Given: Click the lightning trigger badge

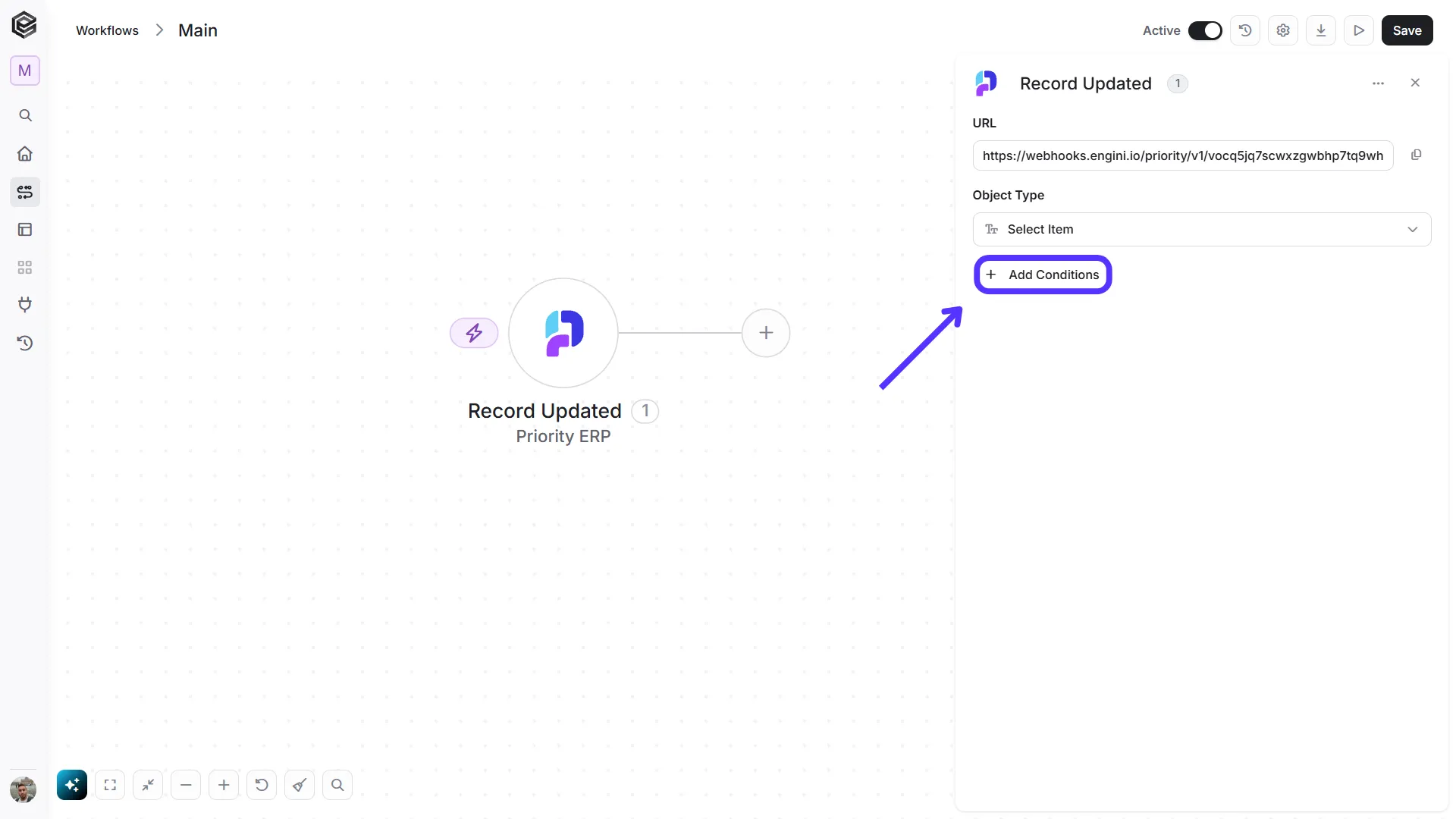Looking at the screenshot, I should (474, 333).
